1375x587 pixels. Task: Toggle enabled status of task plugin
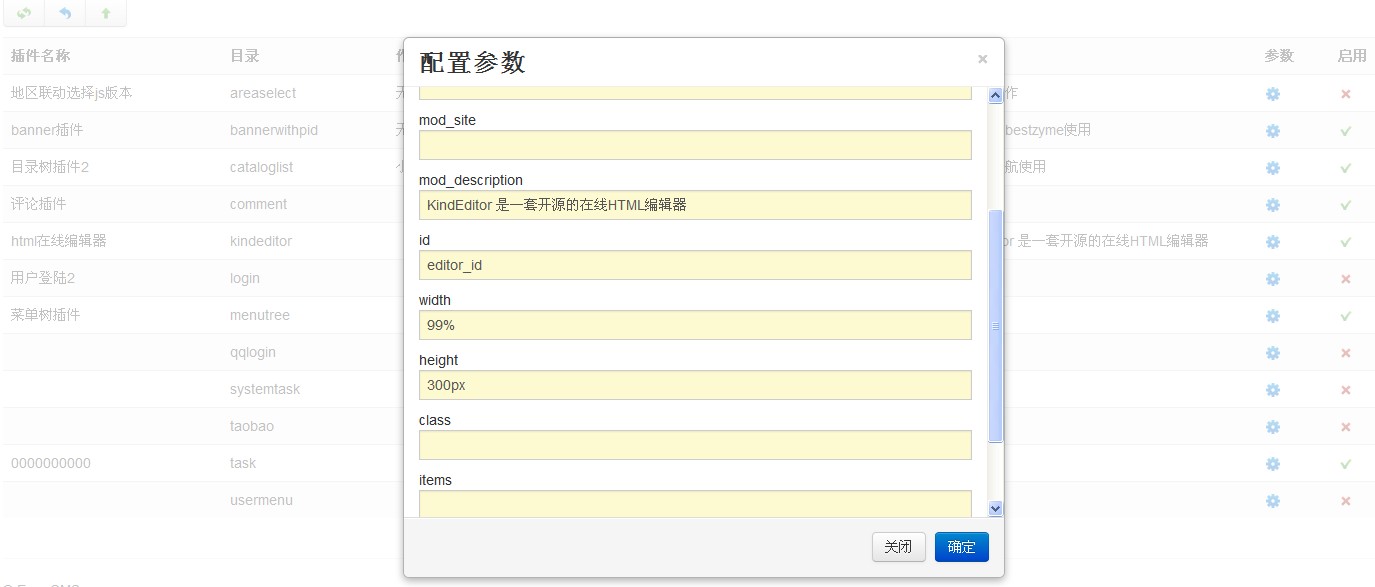coord(1345,464)
